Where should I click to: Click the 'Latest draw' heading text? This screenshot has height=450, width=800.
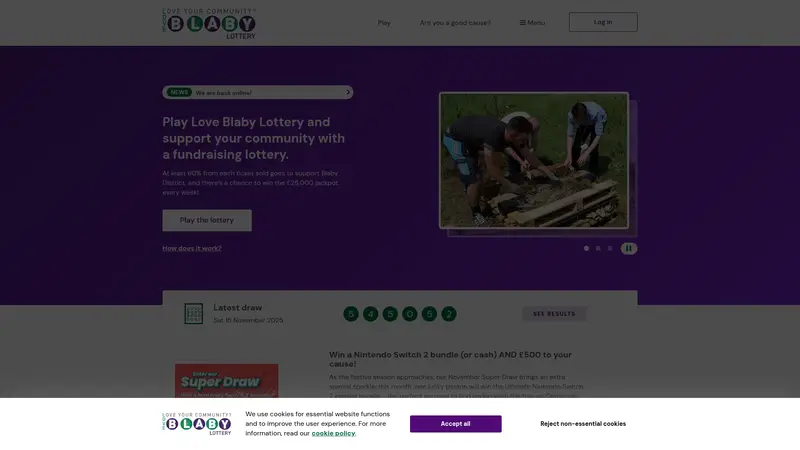click(x=238, y=308)
